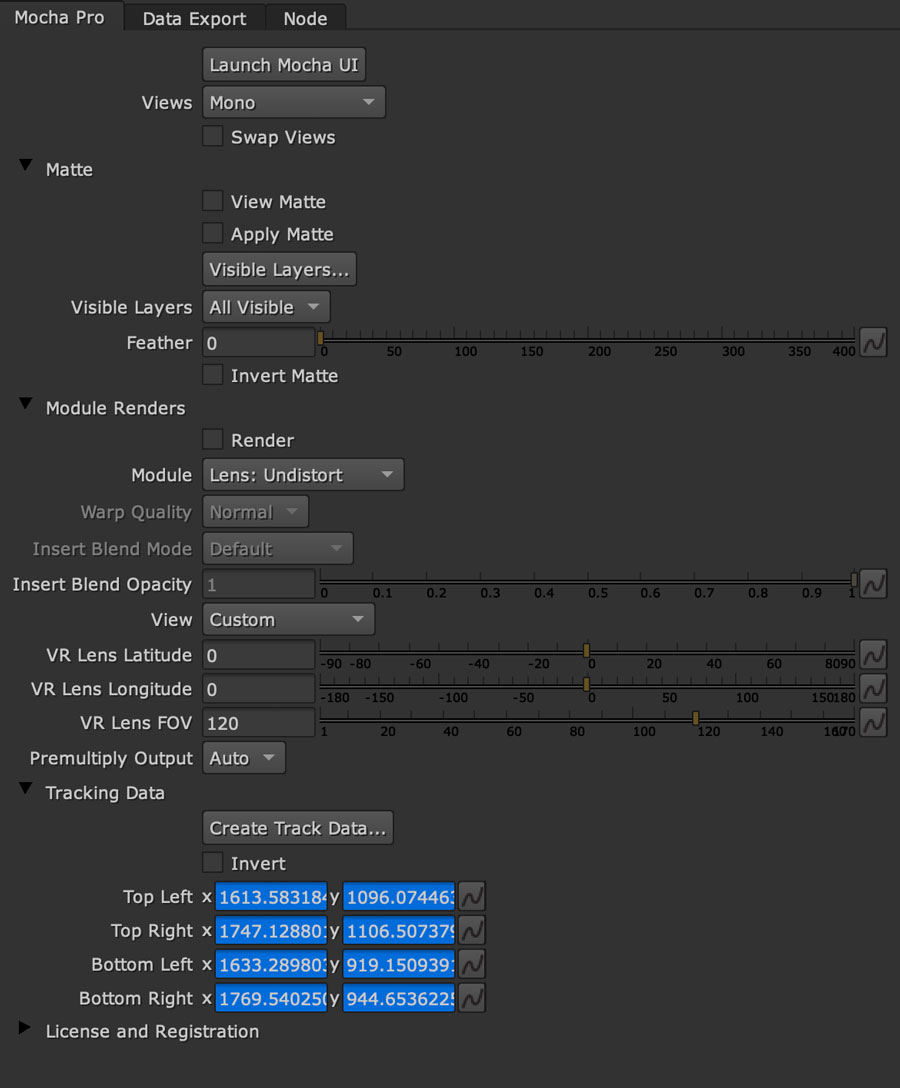Enable Apply Matte option

coord(212,233)
